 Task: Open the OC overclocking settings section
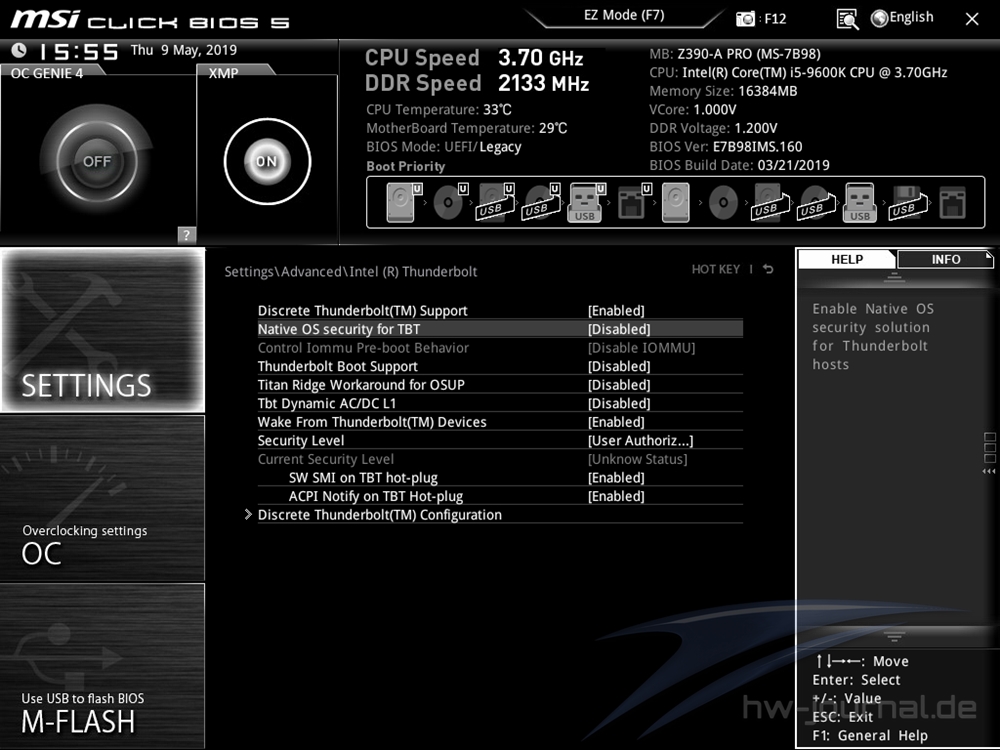coord(103,498)
